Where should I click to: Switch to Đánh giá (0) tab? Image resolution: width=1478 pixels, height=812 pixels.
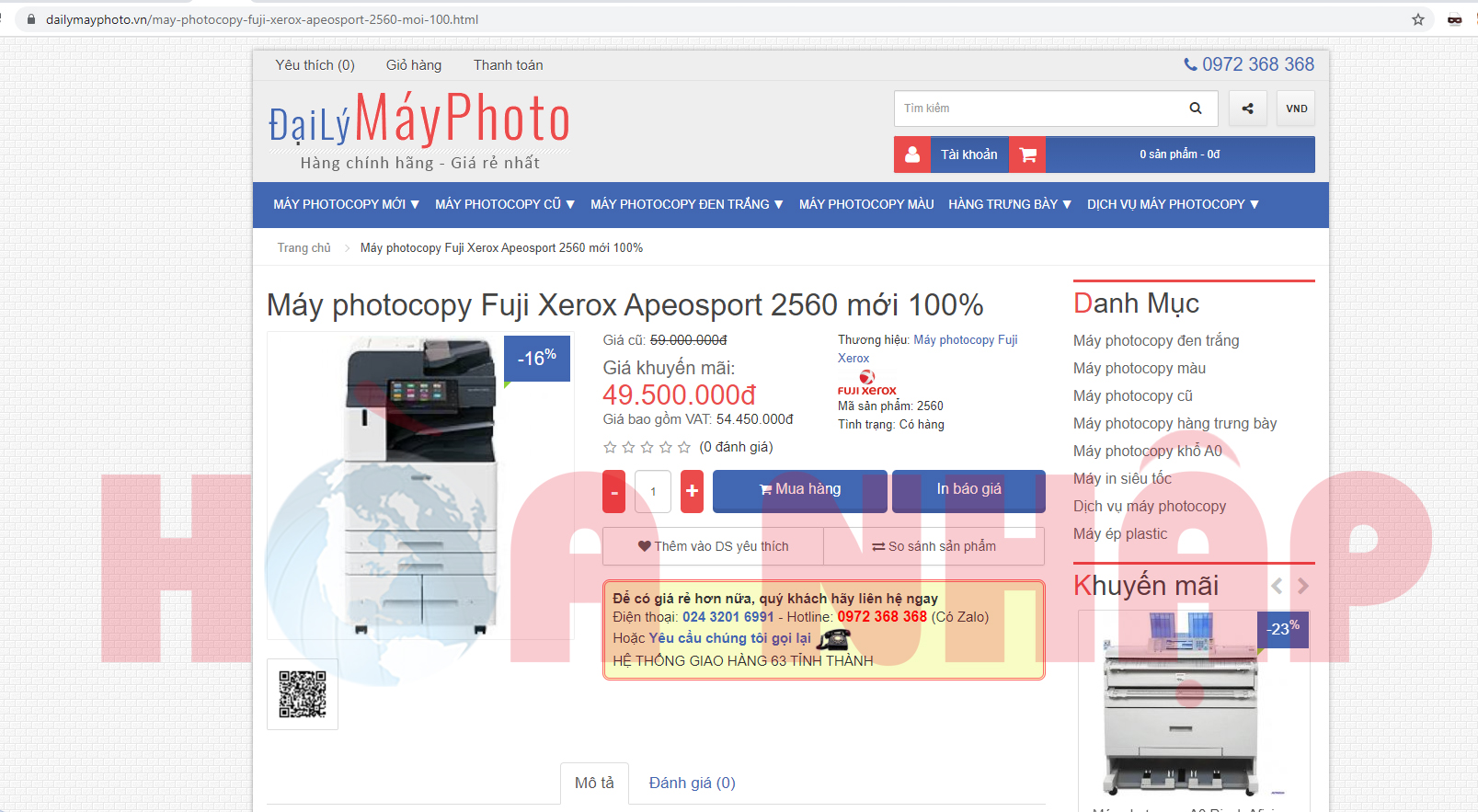[692, 783]
